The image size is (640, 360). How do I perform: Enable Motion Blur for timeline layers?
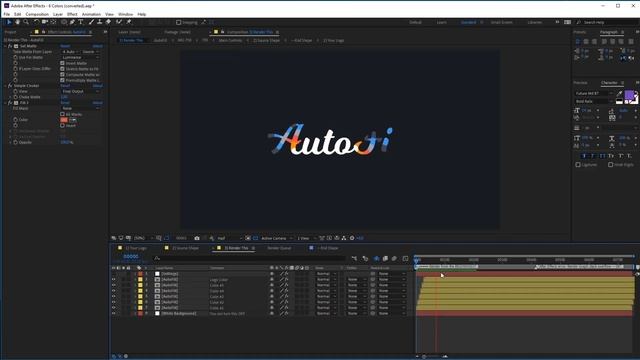click(394, 258)
